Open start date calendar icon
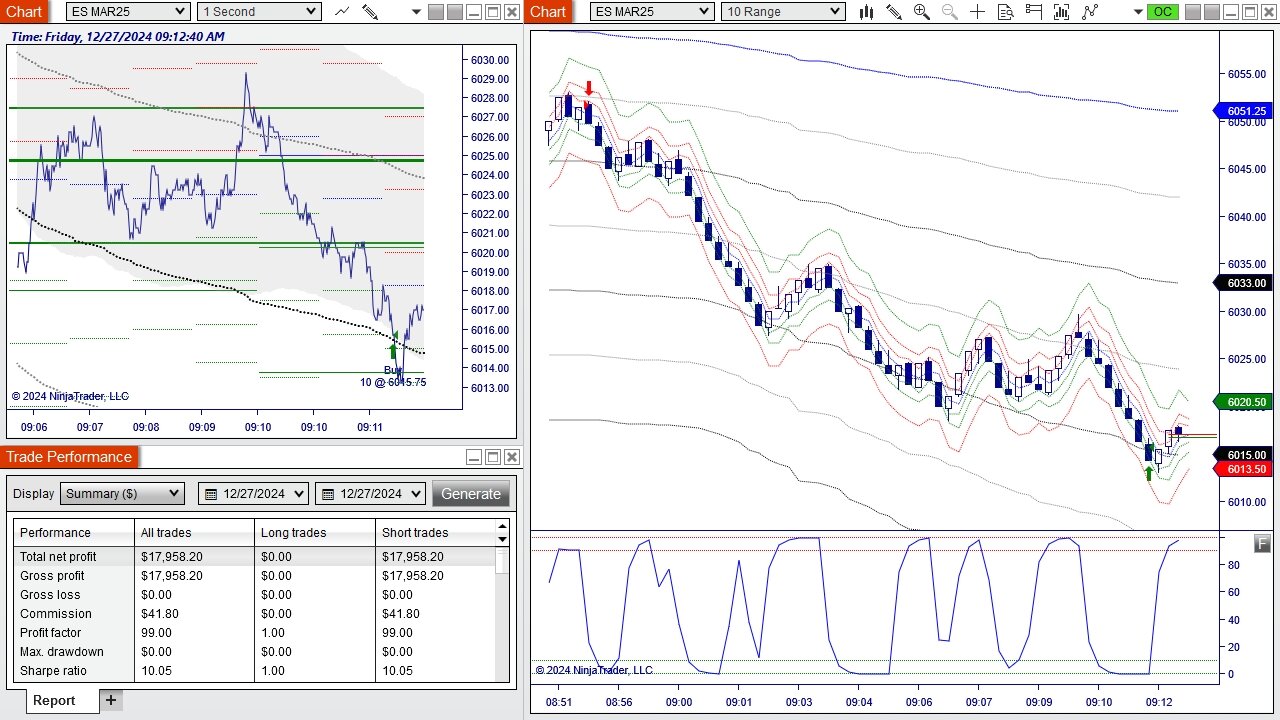 tap(211, 494)
